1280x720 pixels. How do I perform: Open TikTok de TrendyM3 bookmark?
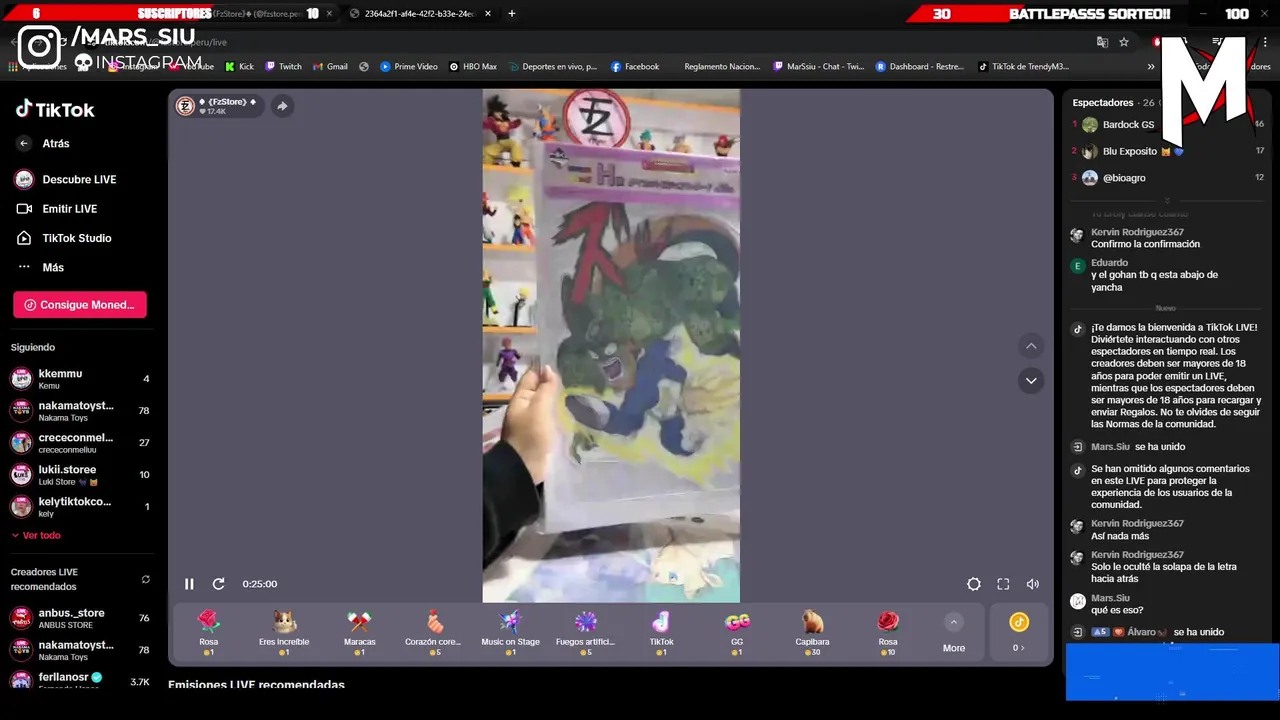click(1023, 67)
